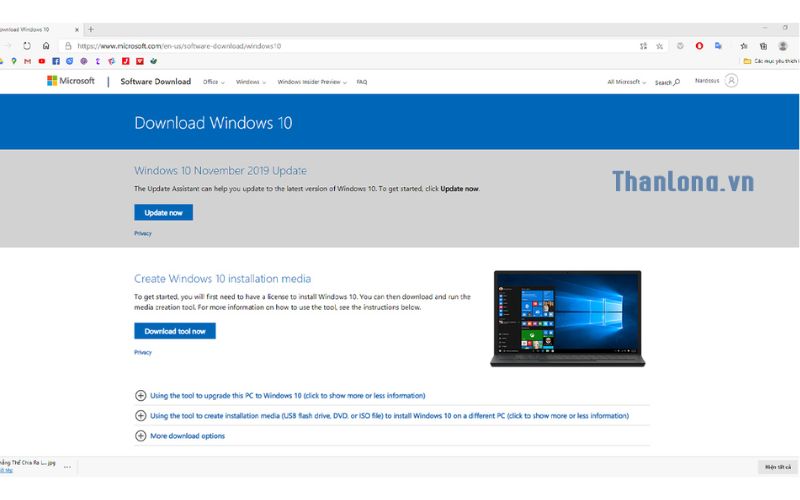Open the Facebook bookmark icon
Image resolution: width=800 pixels, height=500 pixels.
coord(56,61)
